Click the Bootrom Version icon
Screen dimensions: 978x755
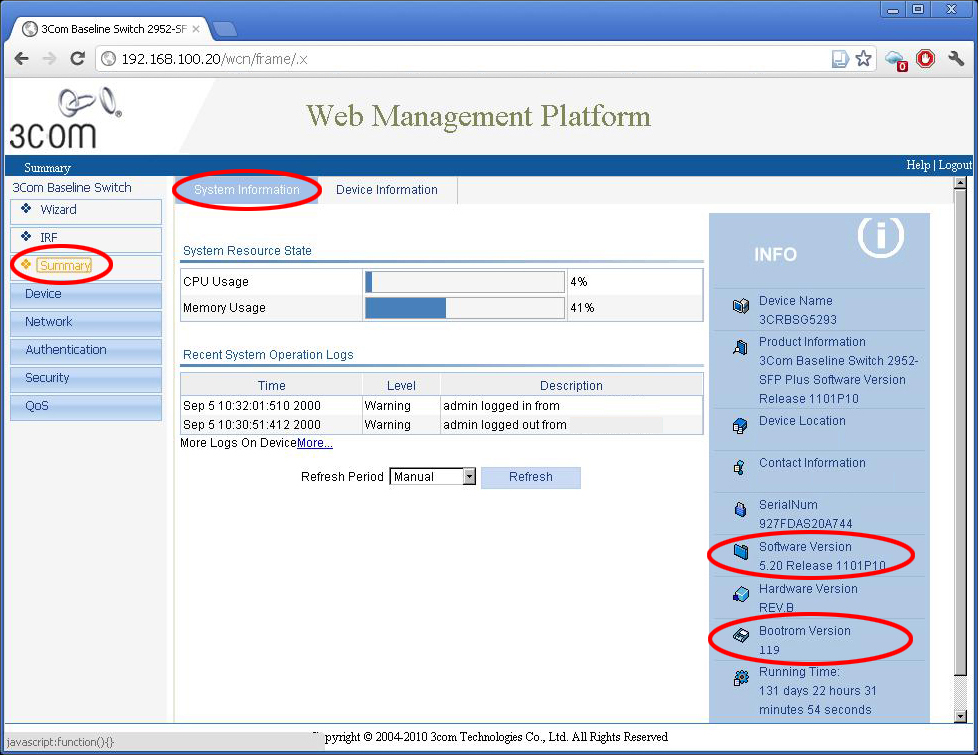point(740,636)
